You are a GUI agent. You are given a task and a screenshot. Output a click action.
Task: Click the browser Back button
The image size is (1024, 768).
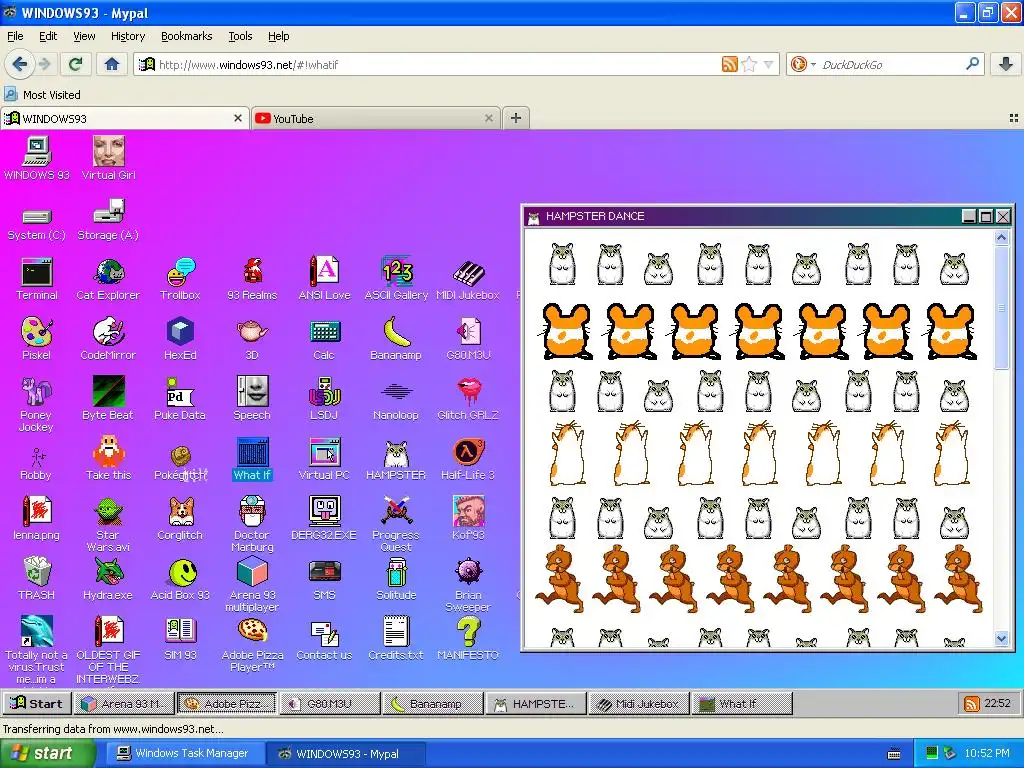coord(19,64)
